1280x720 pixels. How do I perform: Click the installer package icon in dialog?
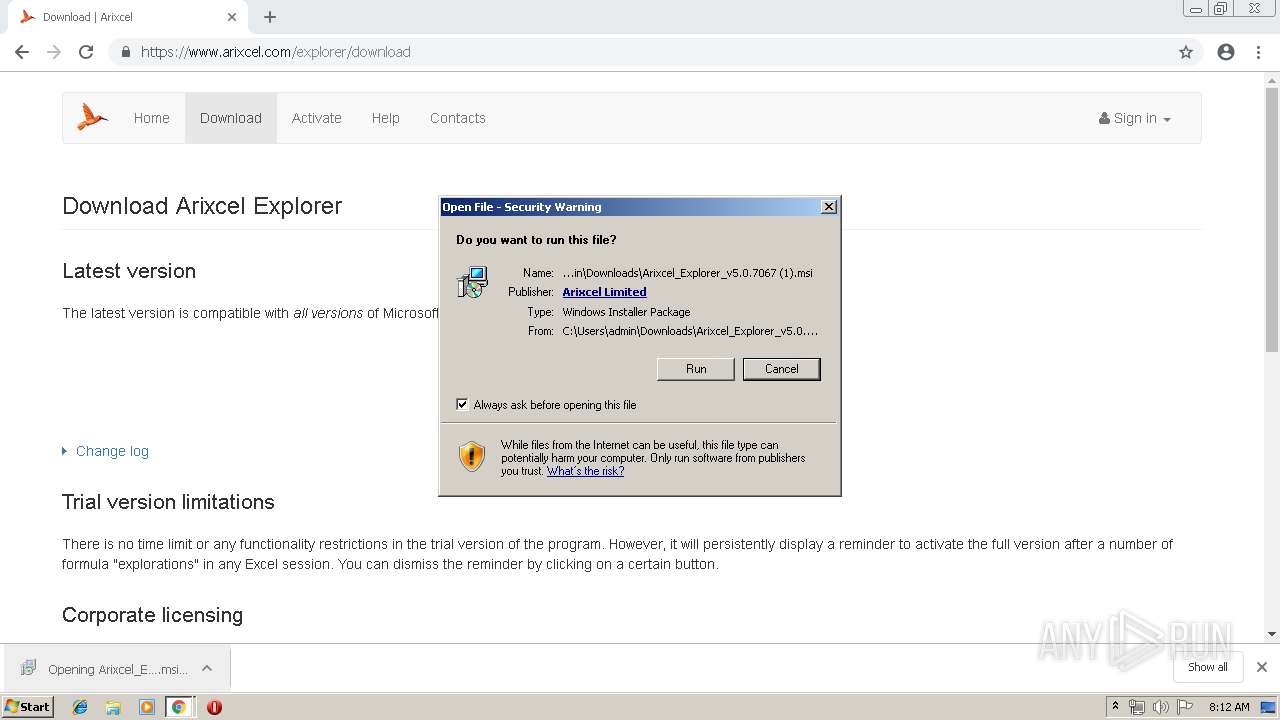pos(473,282)
